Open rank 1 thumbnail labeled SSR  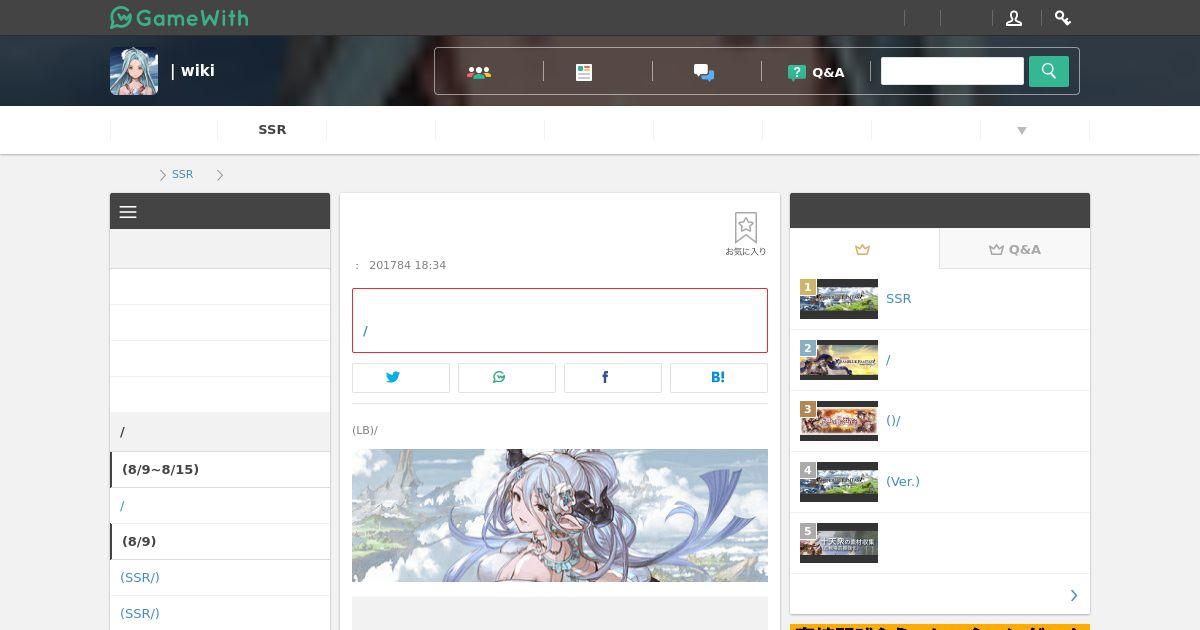[x=839, y=299]
